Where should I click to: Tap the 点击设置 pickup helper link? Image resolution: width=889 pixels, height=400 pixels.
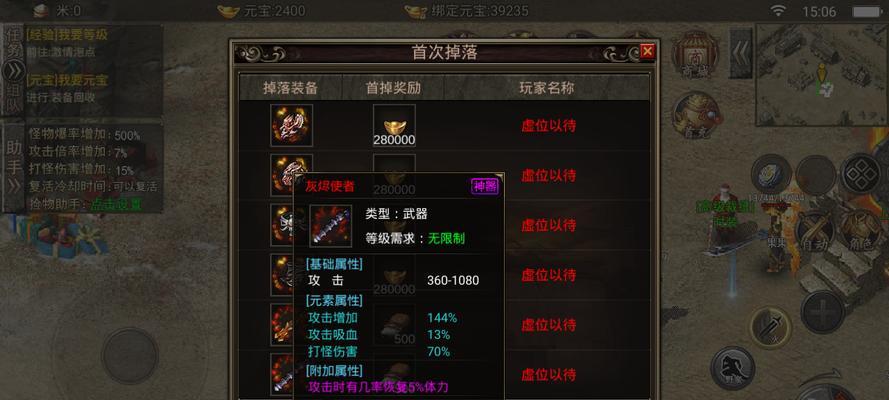[x=117, y=204]
